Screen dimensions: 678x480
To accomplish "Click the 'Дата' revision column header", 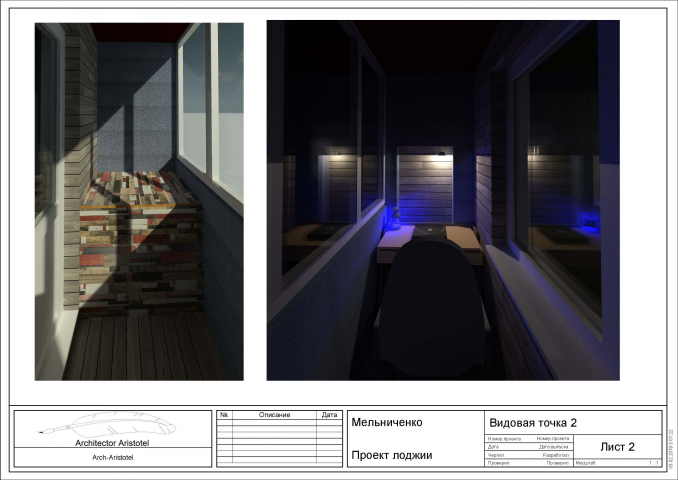I will pos(329,415).
